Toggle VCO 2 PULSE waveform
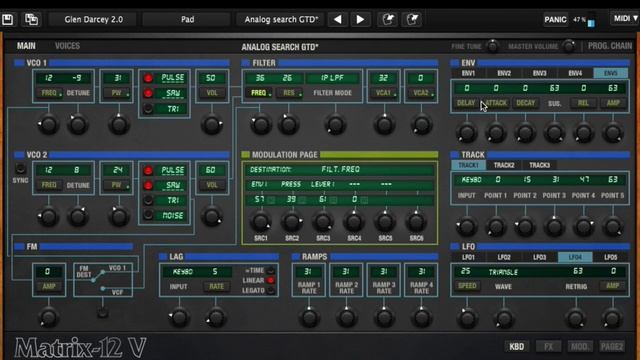 point(148,170)
